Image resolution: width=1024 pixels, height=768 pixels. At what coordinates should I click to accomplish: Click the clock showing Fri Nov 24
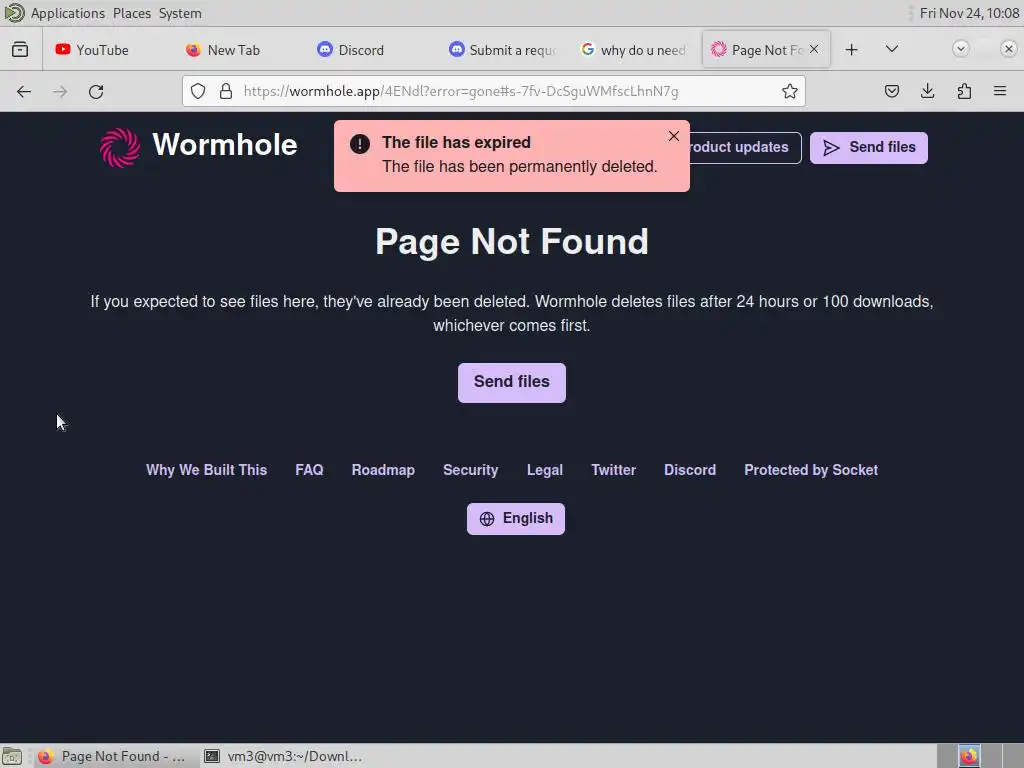tap(969, 13)
